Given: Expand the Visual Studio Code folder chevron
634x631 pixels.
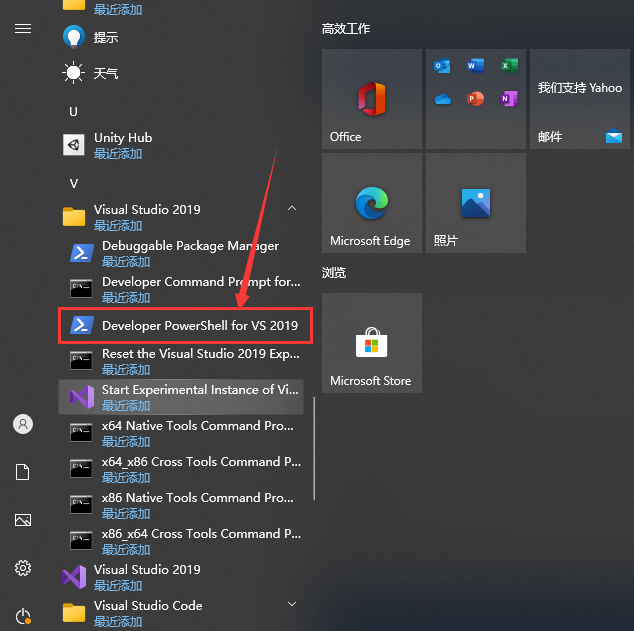Looking at the screenshot, I should 292,604.
